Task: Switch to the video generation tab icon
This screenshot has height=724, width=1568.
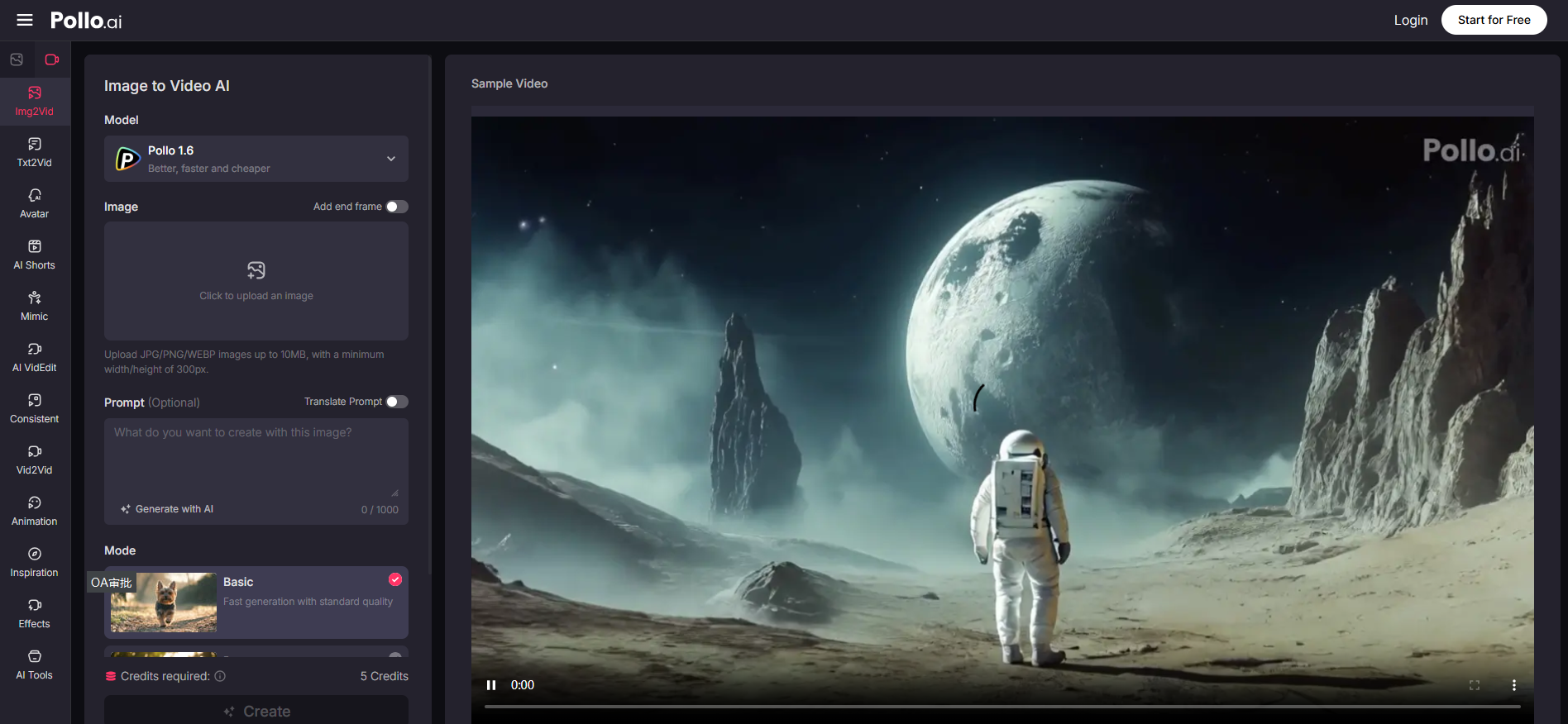Action: (51, 60)
